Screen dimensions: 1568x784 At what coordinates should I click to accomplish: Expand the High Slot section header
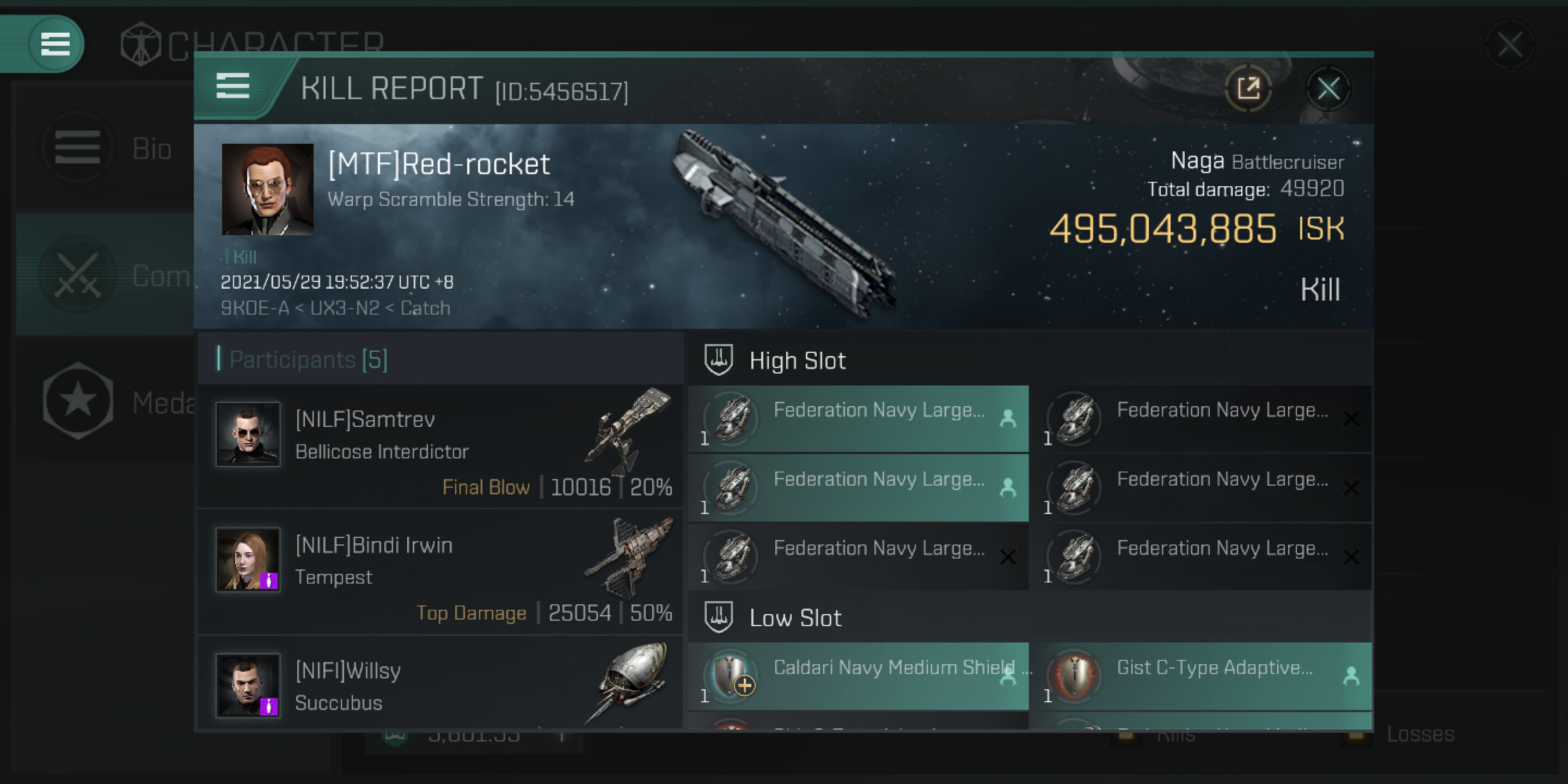coord(798,361)
